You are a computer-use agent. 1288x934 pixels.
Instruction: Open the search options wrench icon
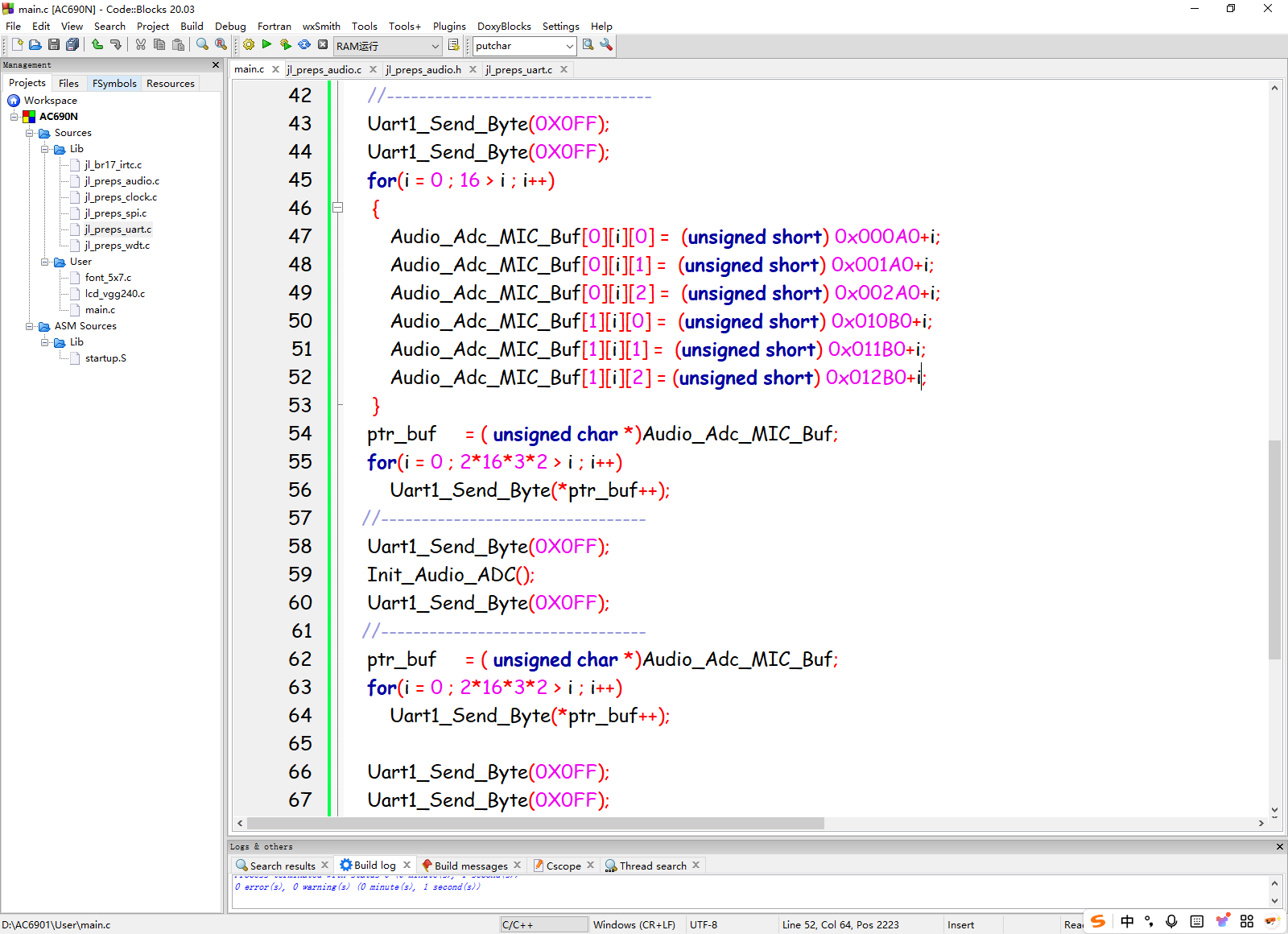[x=607, y=45]
